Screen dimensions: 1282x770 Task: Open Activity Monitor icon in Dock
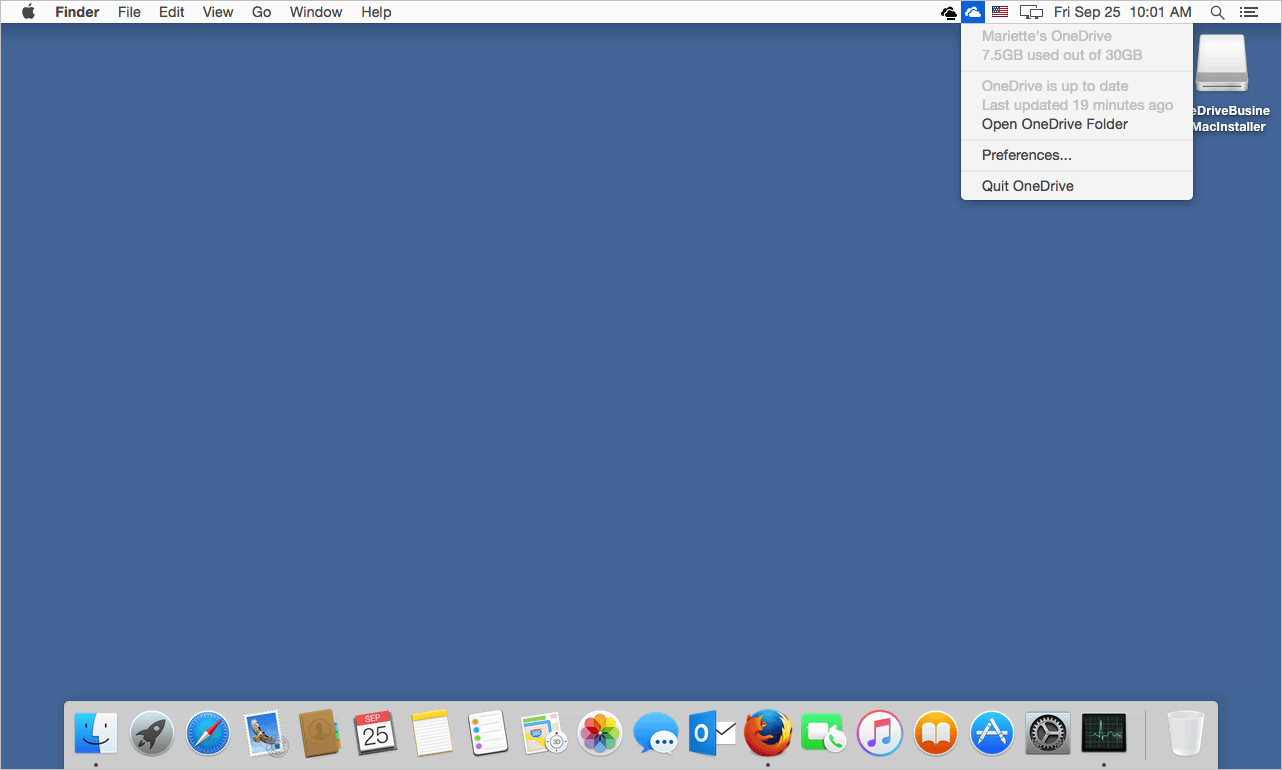click(1104, 733)
